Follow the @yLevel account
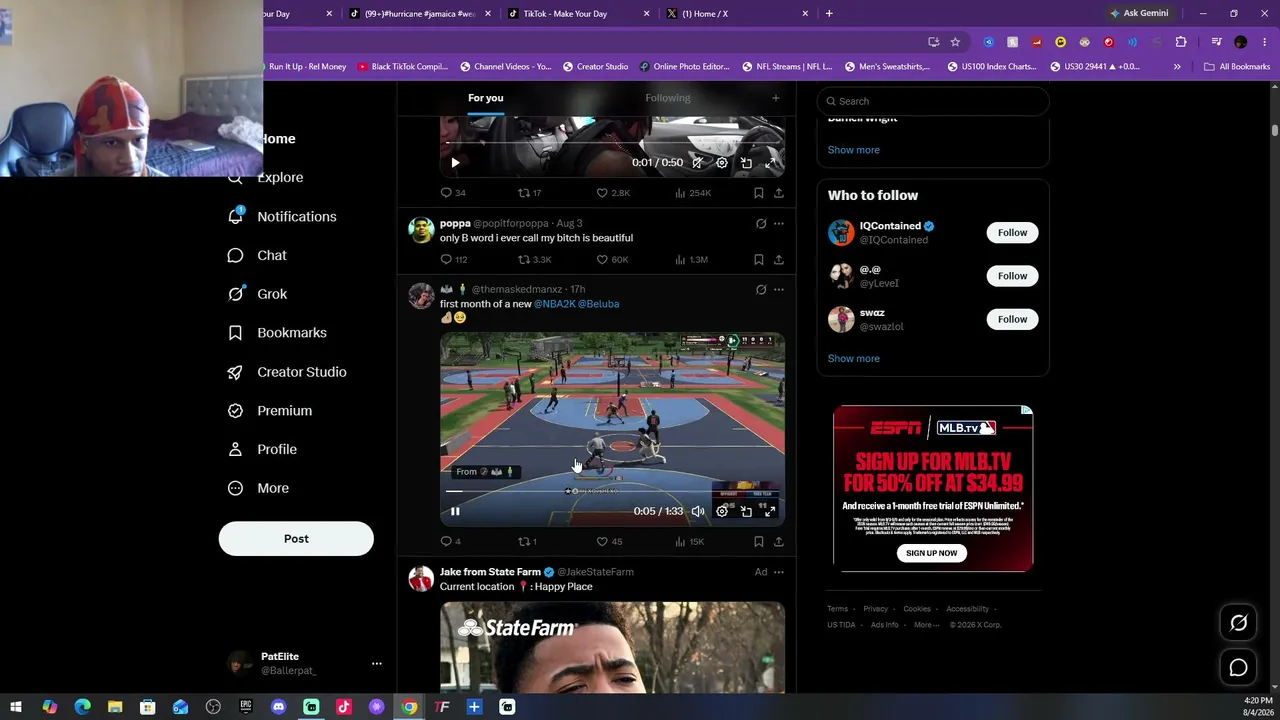Image resolution: width=1280 pixels, height=720 pixels. (1012, 276)
